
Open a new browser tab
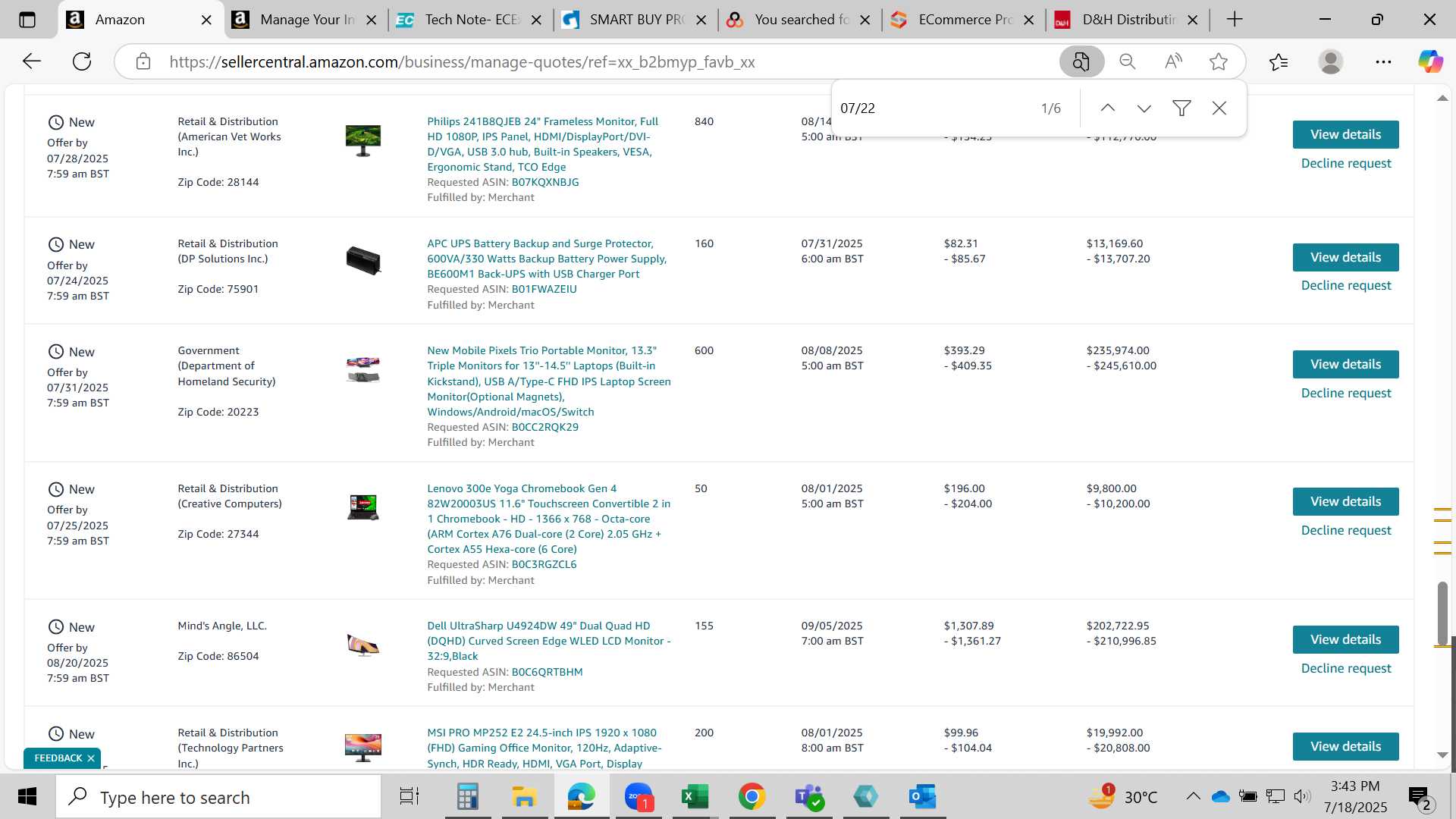click(1235, 20)
